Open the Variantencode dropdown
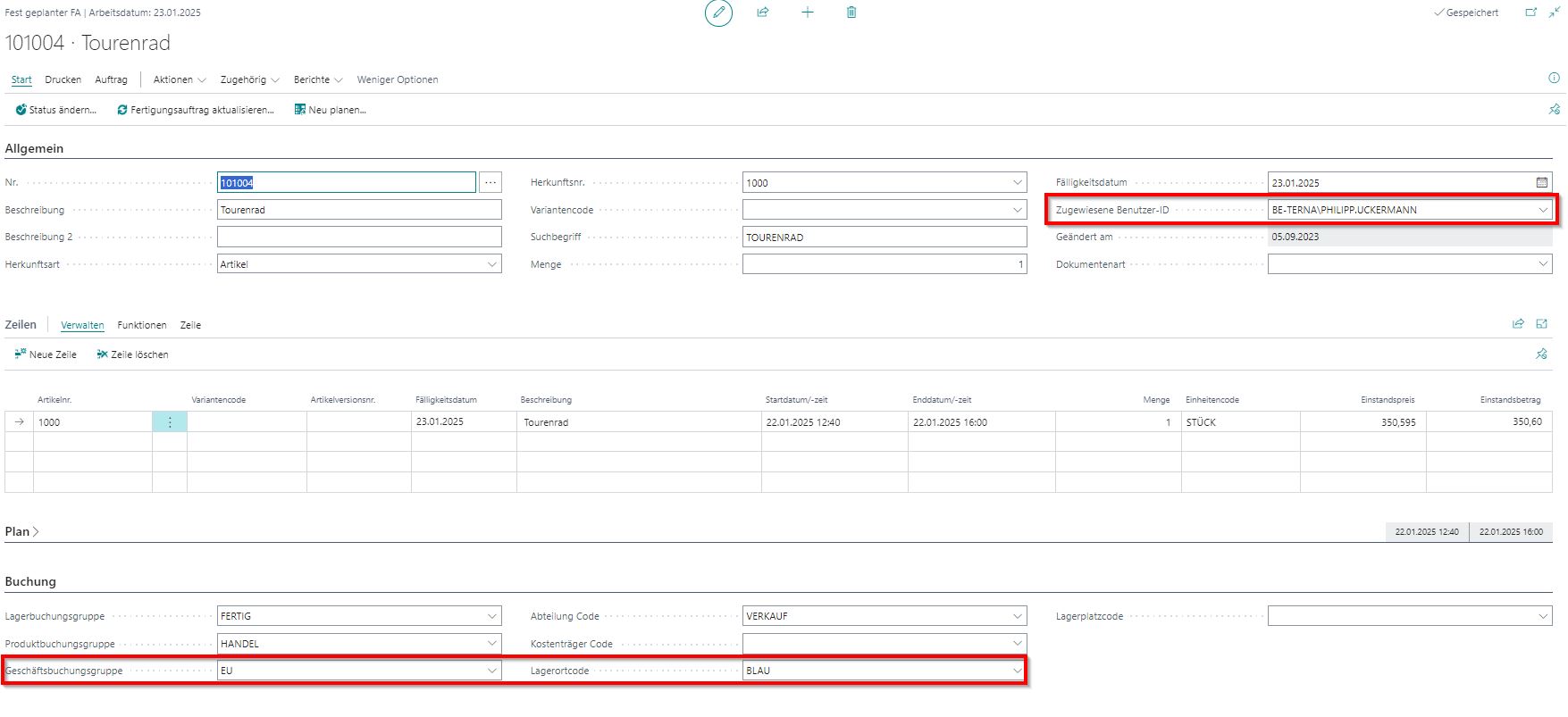 click(1018, 210)
